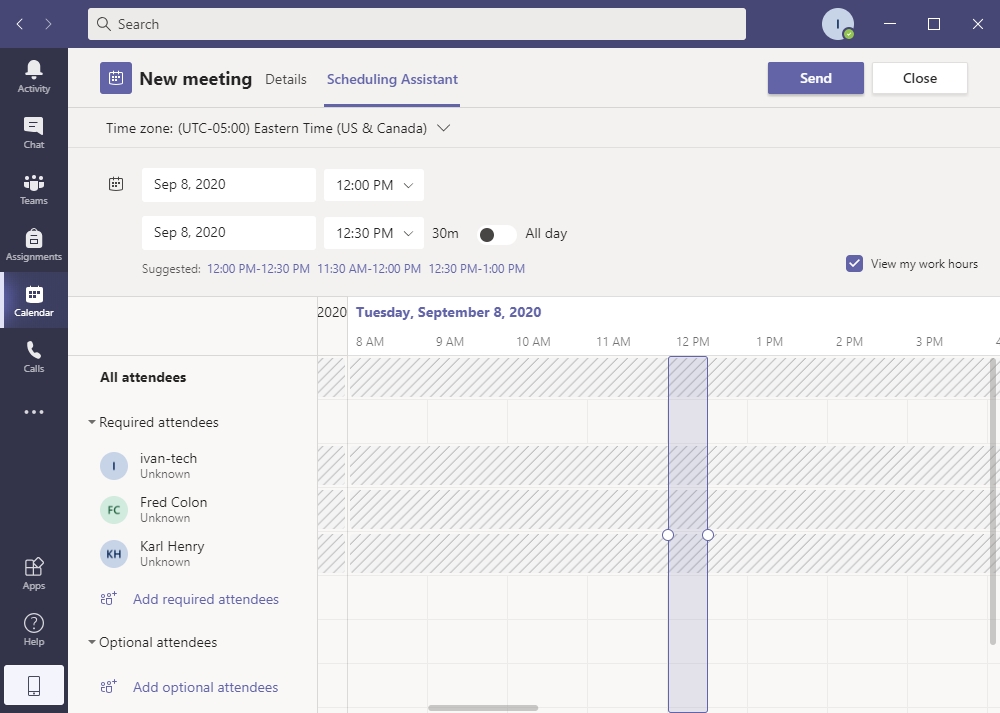Click the Fred Colon attendee name

[x=173, y=503]
